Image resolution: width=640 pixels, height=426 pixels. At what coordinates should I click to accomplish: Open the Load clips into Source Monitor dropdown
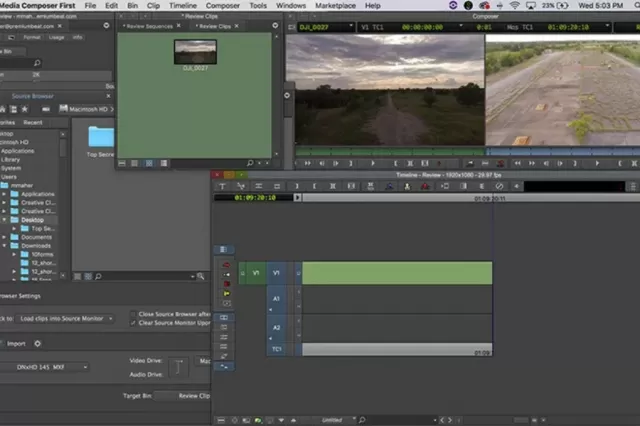pyautogui.click(x=66, y=319)
